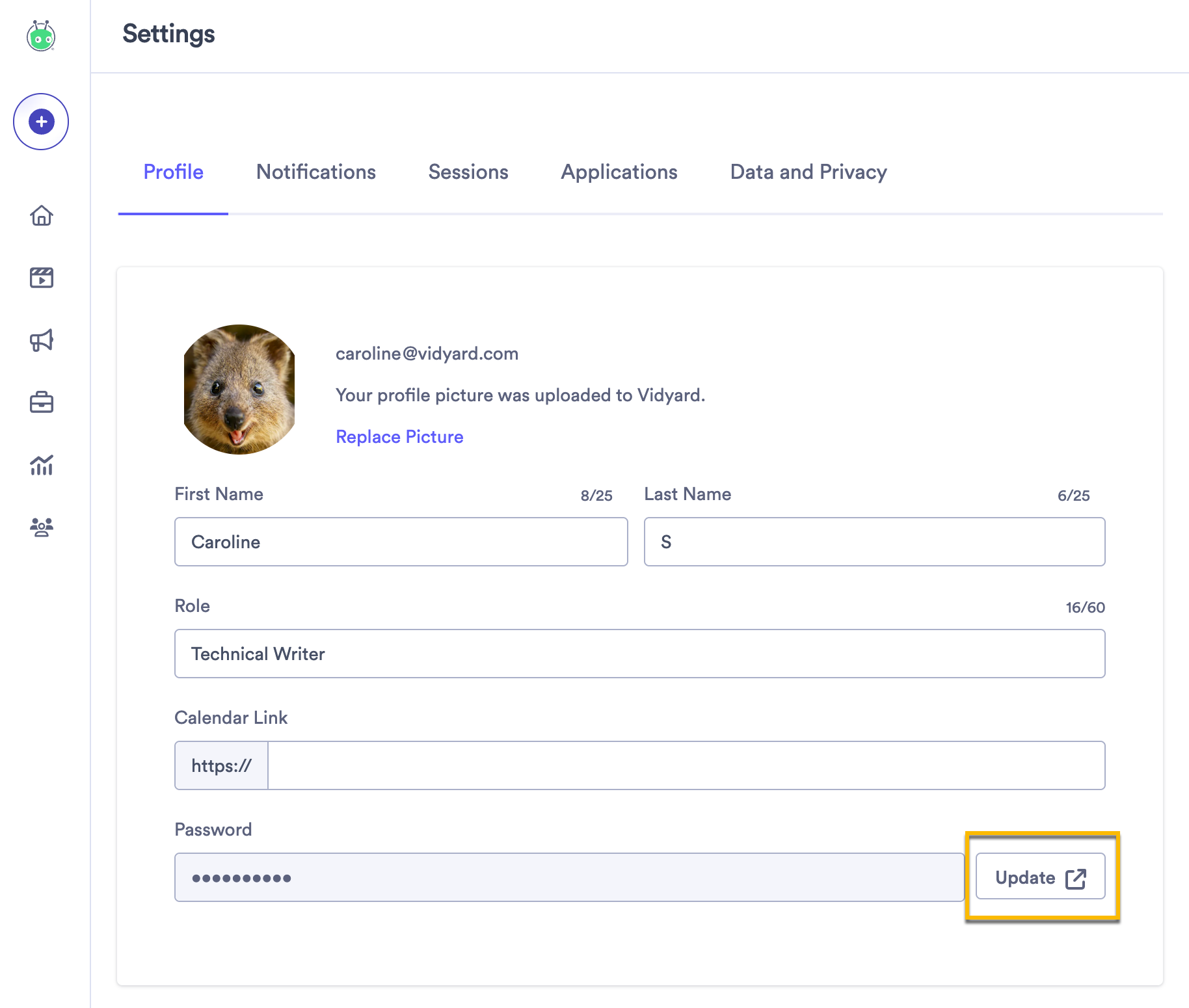Viewport: 1189px width, 1008px height.
Task: Click the megaphone sharing icon in sidebar
Action: (x=40, y=340)
